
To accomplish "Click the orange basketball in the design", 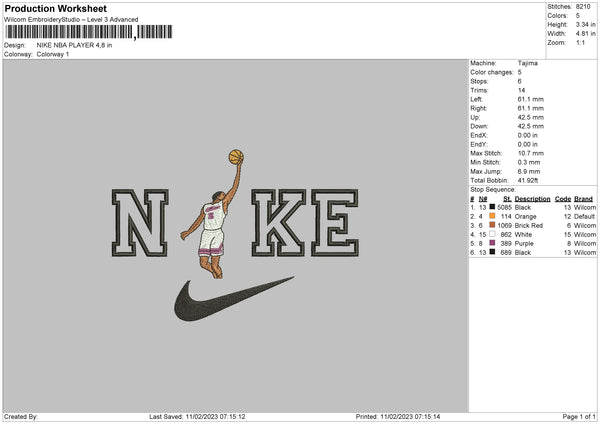I will click(x=236, y=157).
